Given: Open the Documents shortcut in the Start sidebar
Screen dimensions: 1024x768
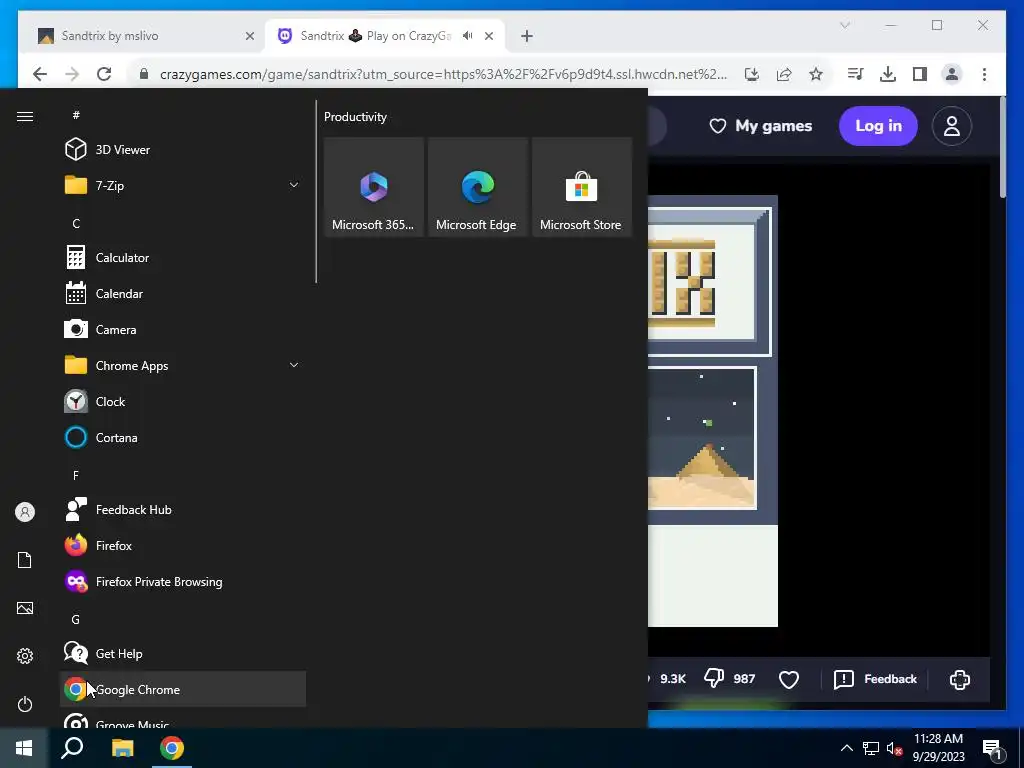Looking at the screenshot, I should (25, 560).
